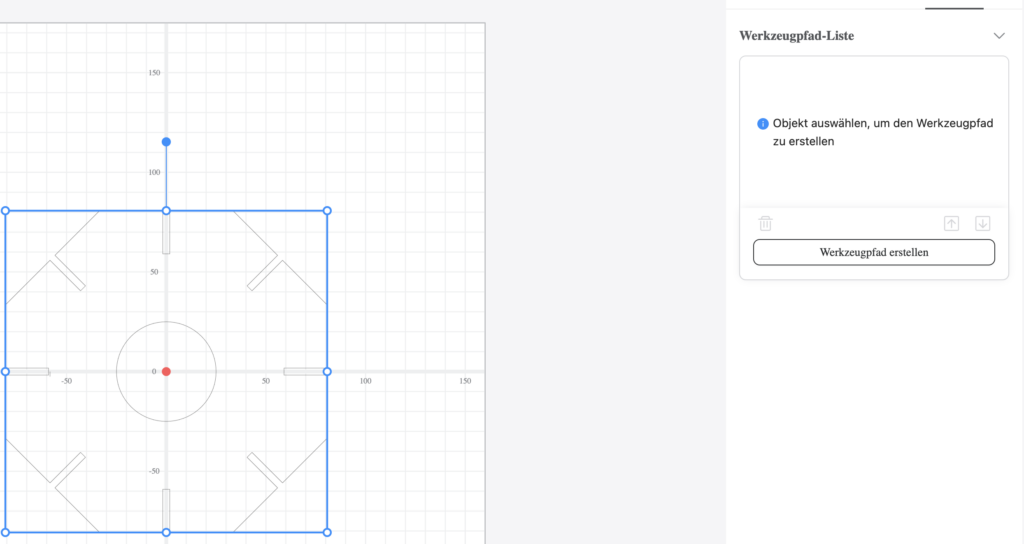The image size is (1024, 544).
Task: Click the Werkzeugpfad-Liste panel heading
Action: 796,36
